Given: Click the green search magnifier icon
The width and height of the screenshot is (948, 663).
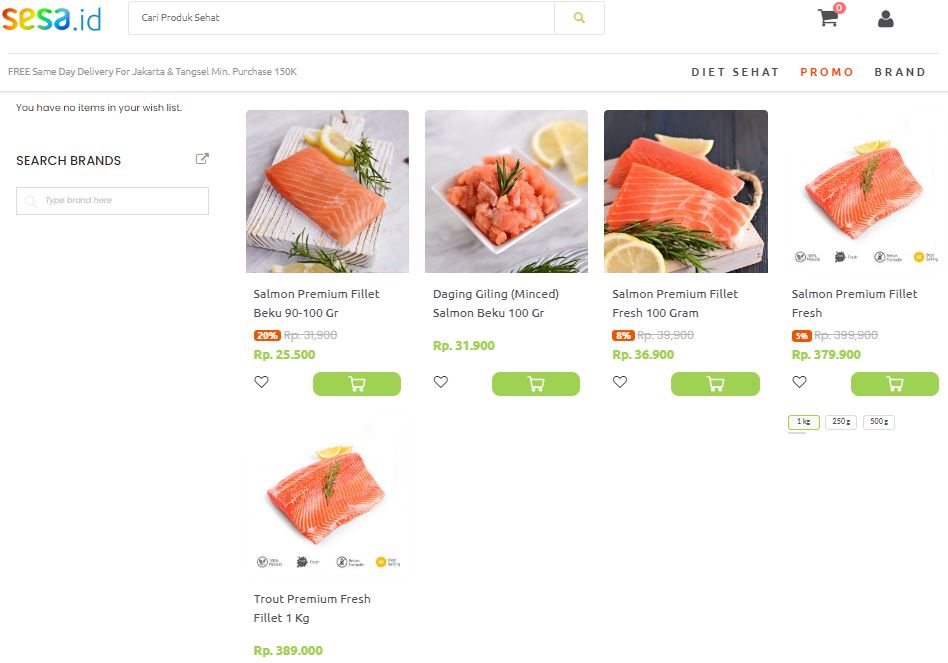Looking at the screenshot, I should [579, 18].
